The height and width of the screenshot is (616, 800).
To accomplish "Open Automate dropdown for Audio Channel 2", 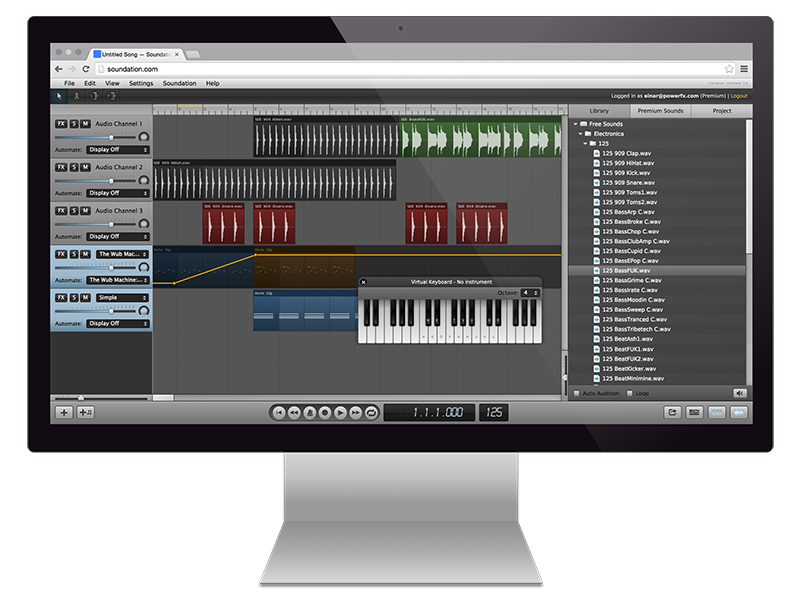I will click(x=117, y=193).
